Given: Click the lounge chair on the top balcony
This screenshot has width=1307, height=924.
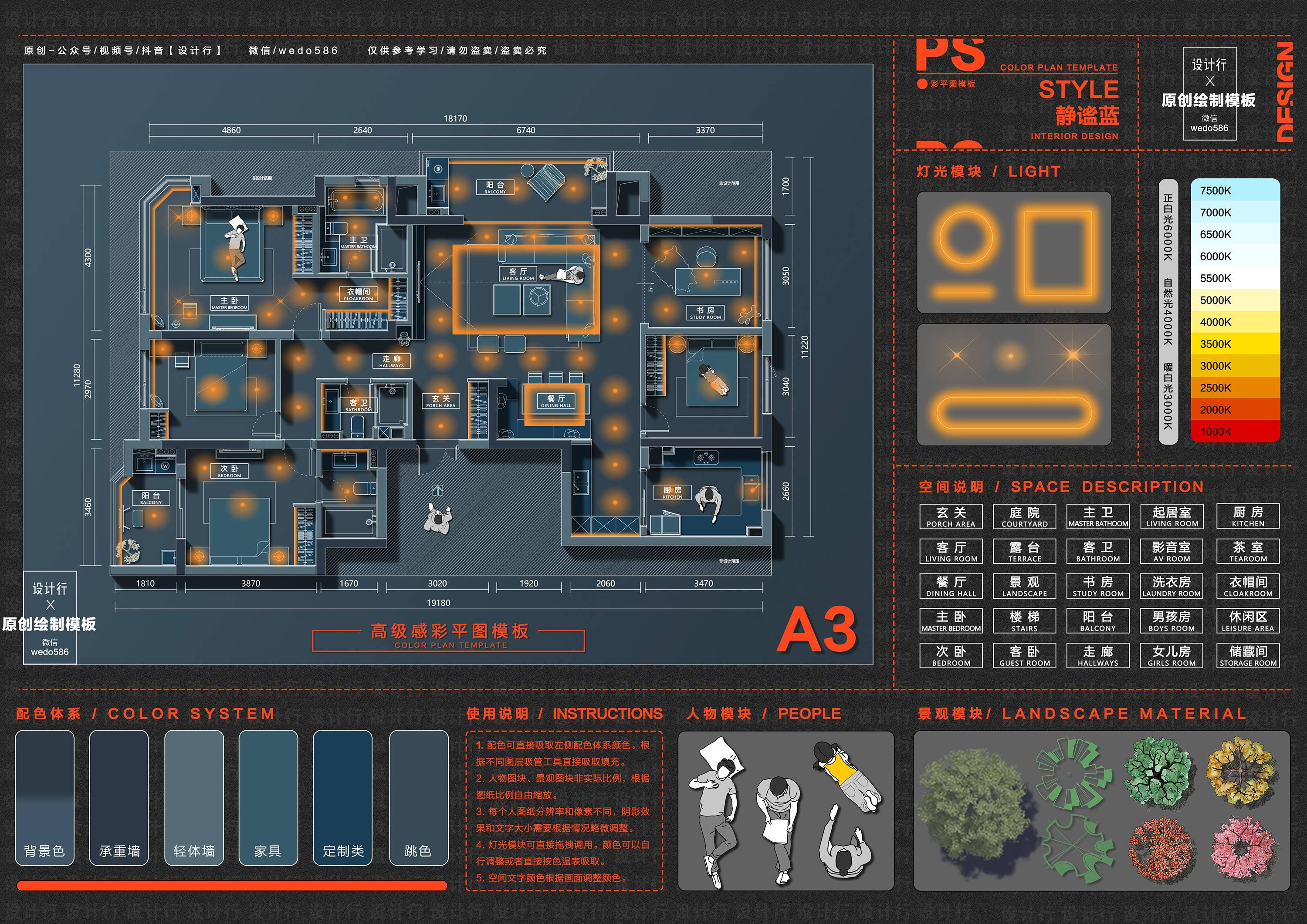Looking at the screenshot, I should click(x=546, y=182).
